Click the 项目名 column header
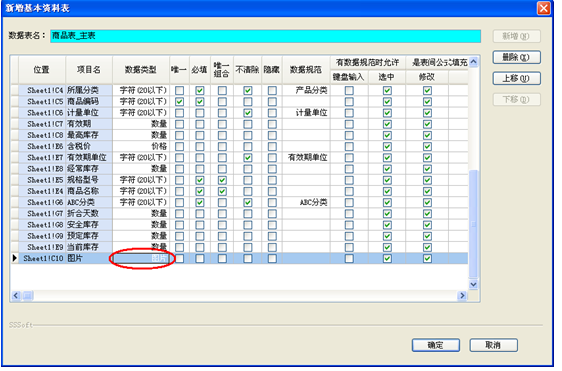 [90, 70]
